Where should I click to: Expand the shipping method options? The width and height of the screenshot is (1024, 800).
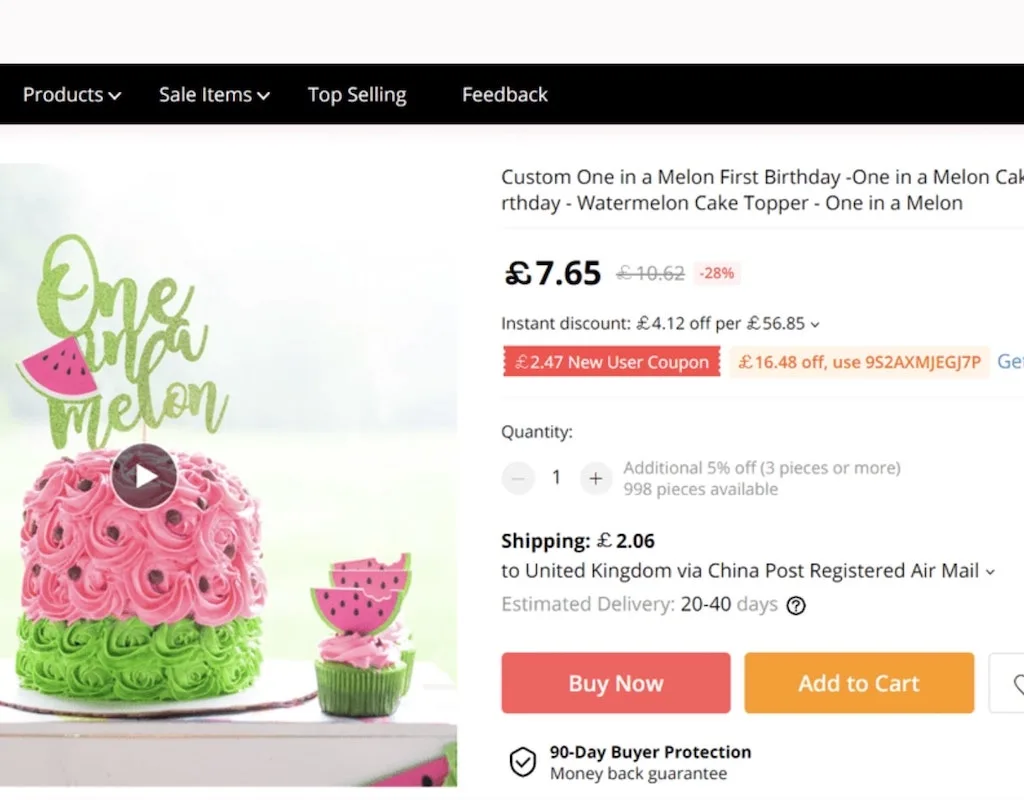coord(990,572)
